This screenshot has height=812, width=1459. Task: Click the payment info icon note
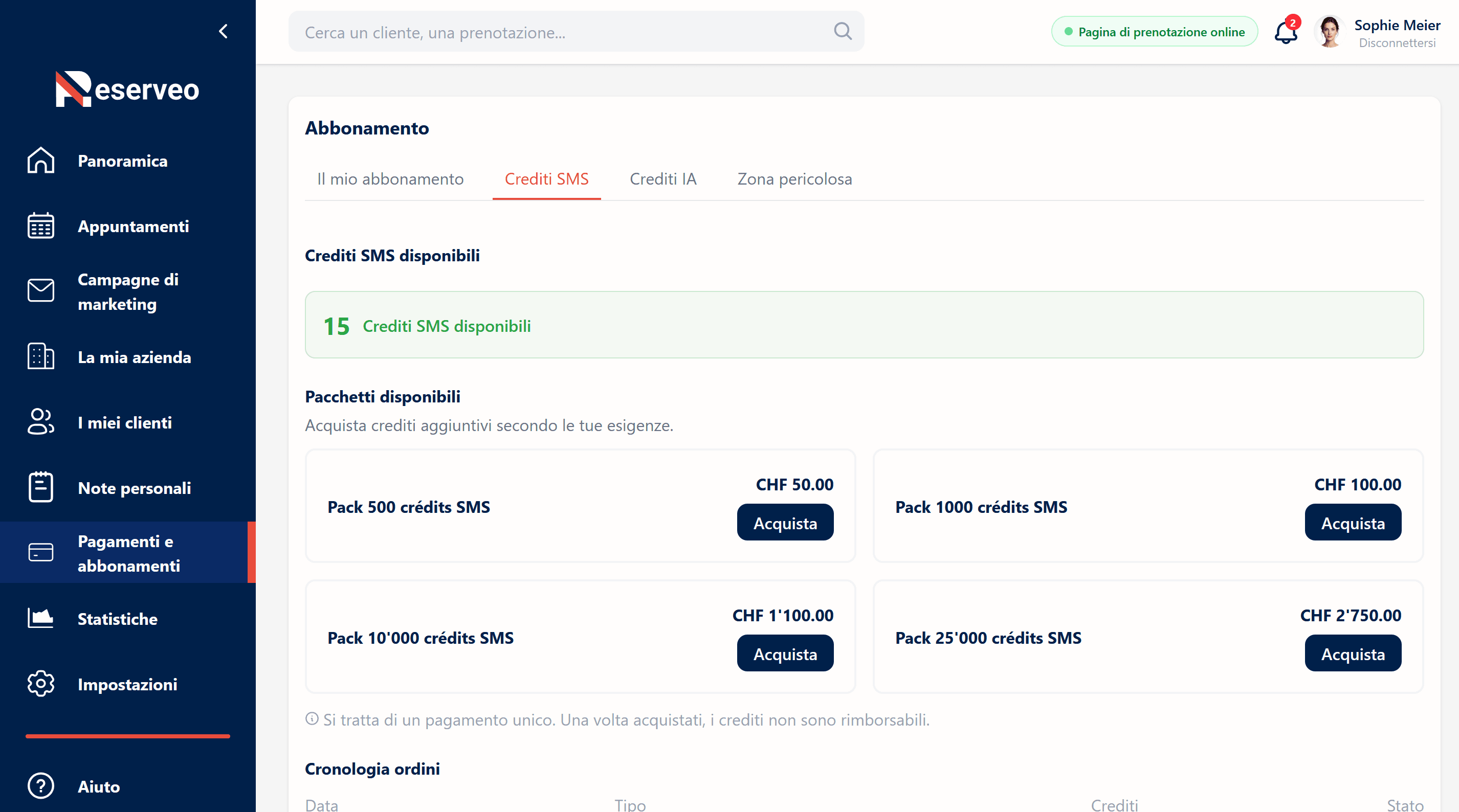coord(312,719)
